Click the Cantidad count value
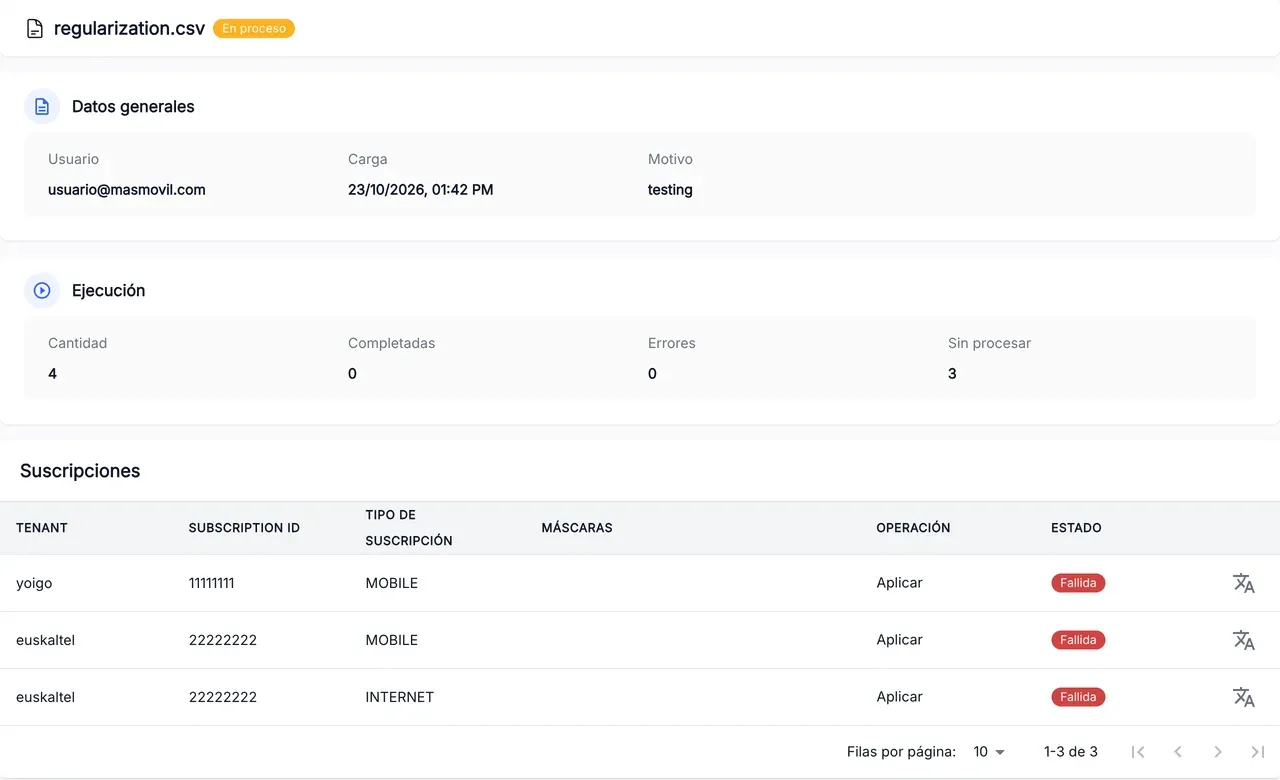The height and width of the screenshot is (780, 1280). 52,374
